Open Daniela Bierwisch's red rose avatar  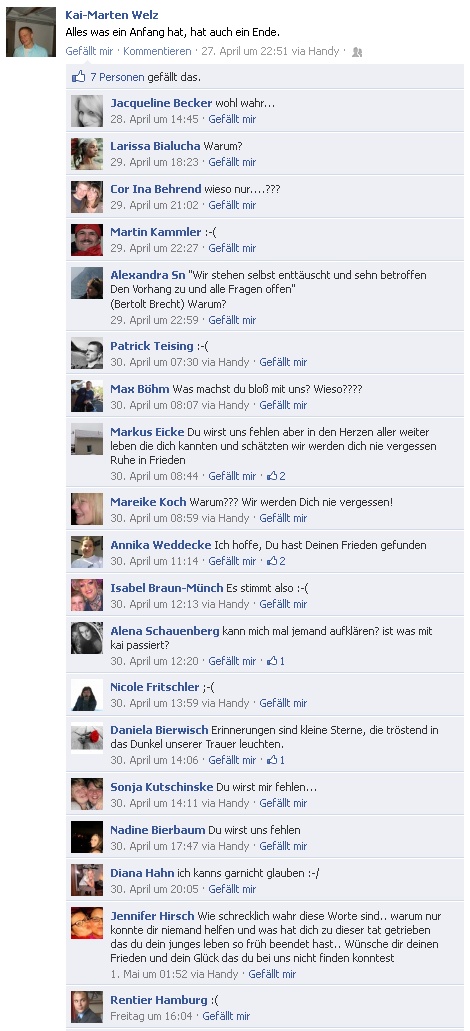coord(87,738)
